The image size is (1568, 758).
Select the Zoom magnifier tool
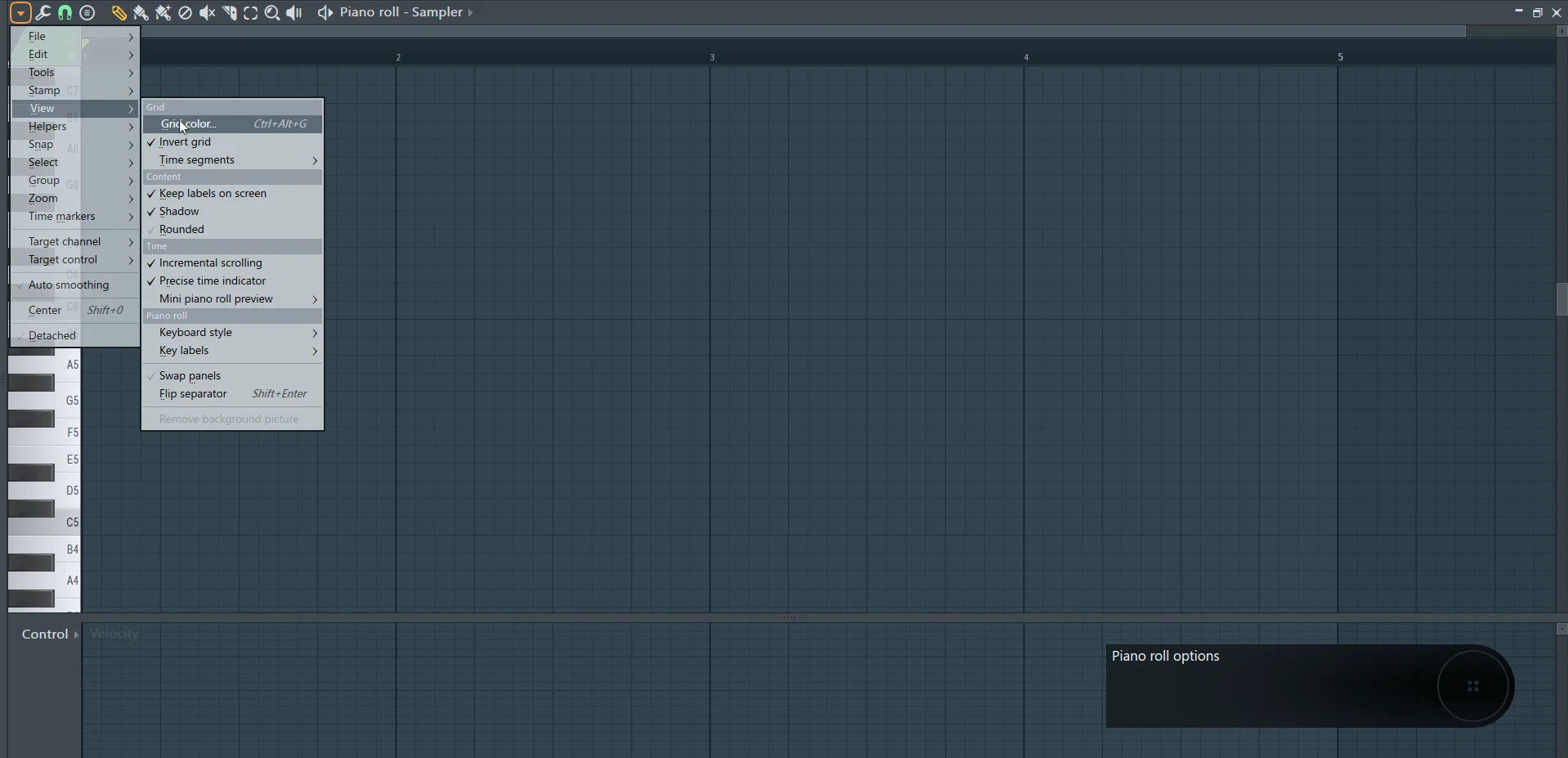pyautogui.click(x=272, y=12)
